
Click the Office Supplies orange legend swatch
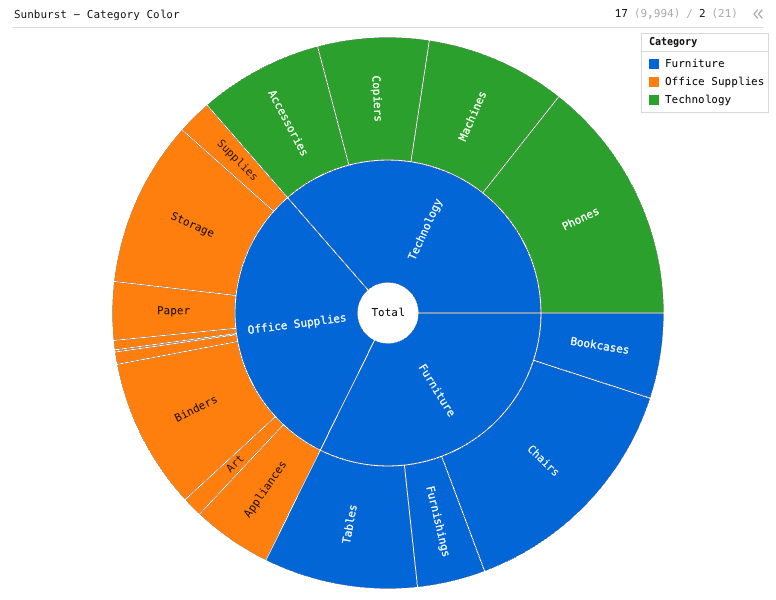point(654,82)
